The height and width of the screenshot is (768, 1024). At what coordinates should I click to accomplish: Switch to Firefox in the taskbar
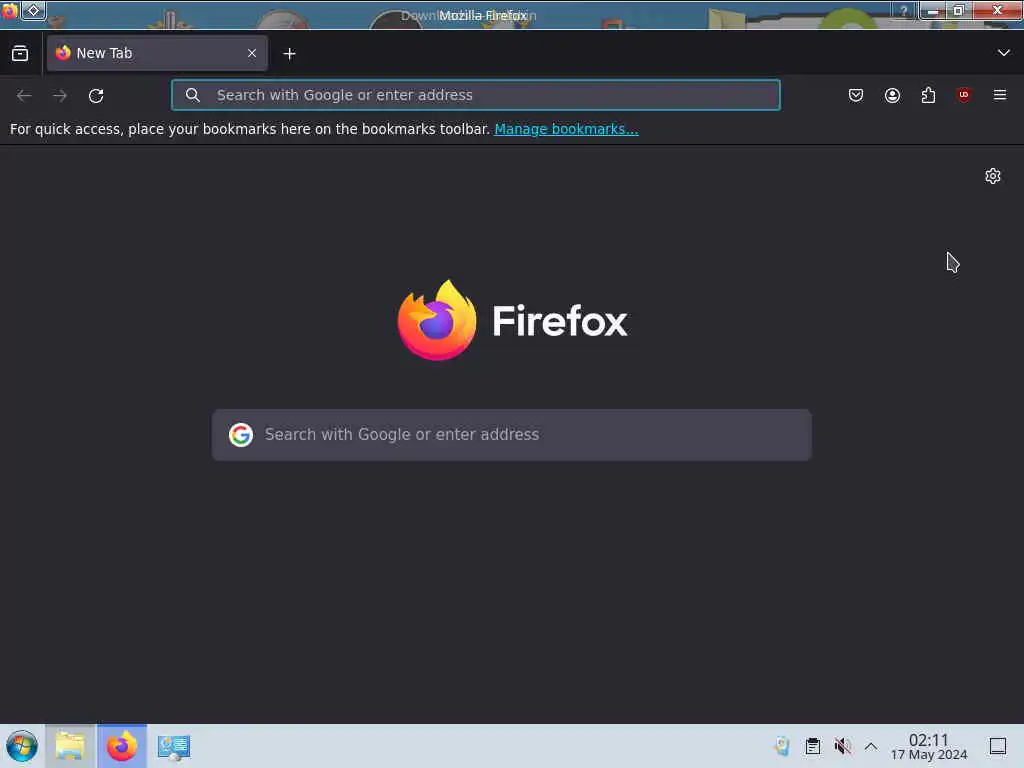122,746
